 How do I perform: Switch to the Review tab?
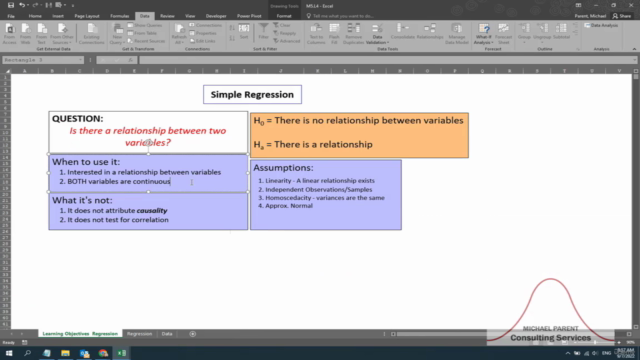167,16
